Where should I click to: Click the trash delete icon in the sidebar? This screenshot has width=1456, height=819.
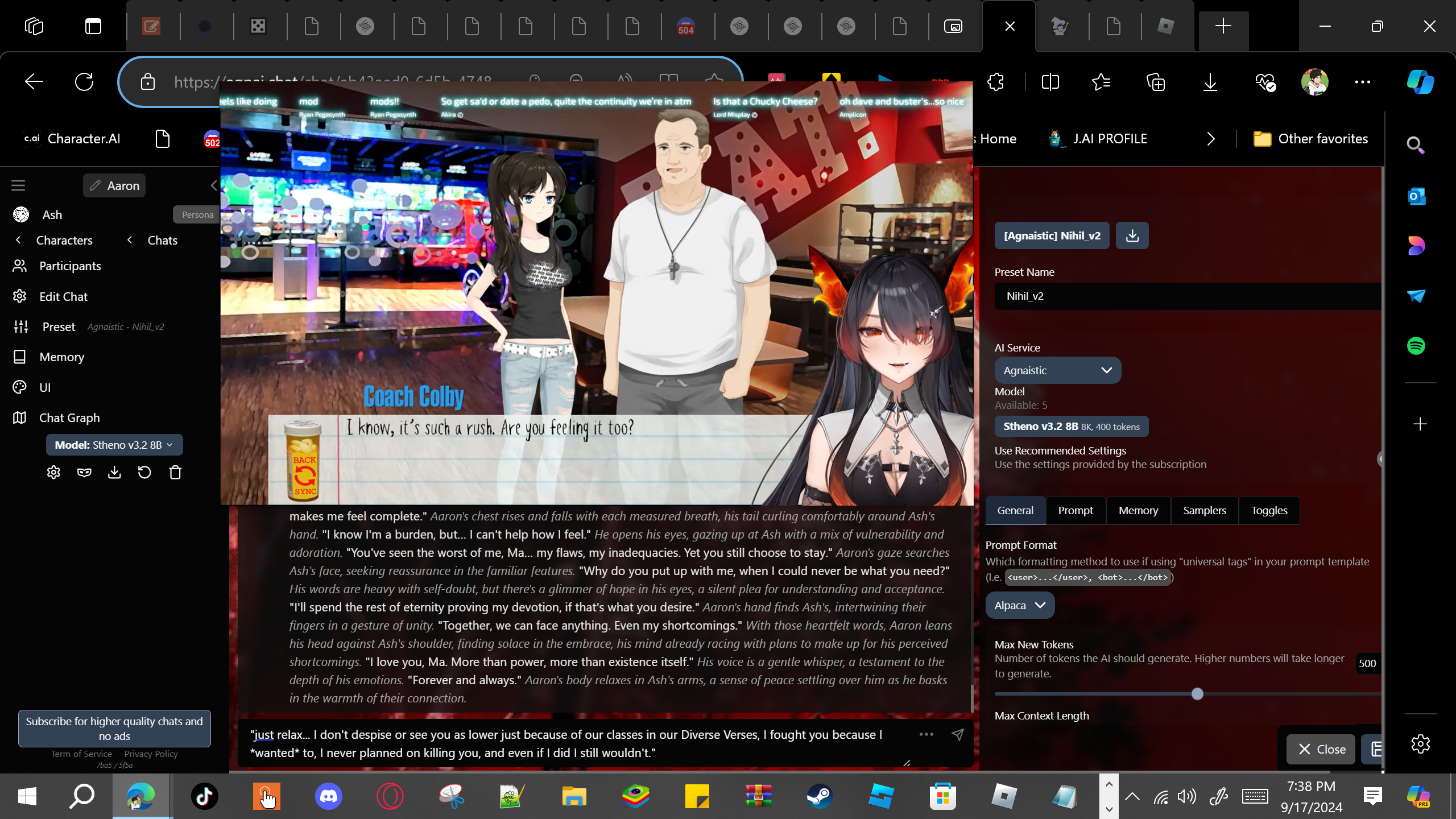point(175,473)
